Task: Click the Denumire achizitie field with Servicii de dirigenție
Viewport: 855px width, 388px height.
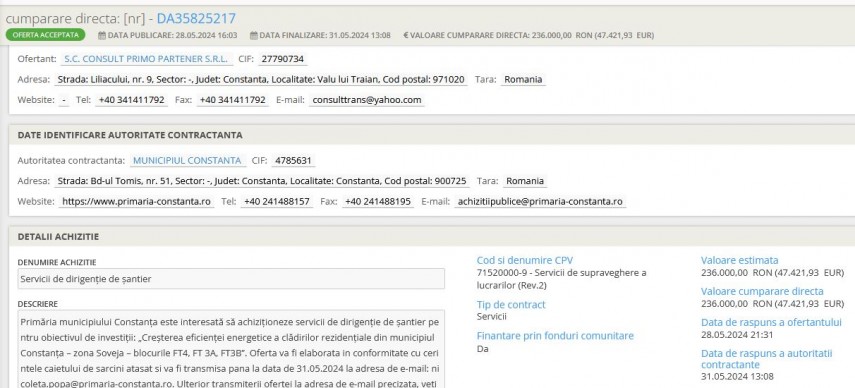Action: 231,279
